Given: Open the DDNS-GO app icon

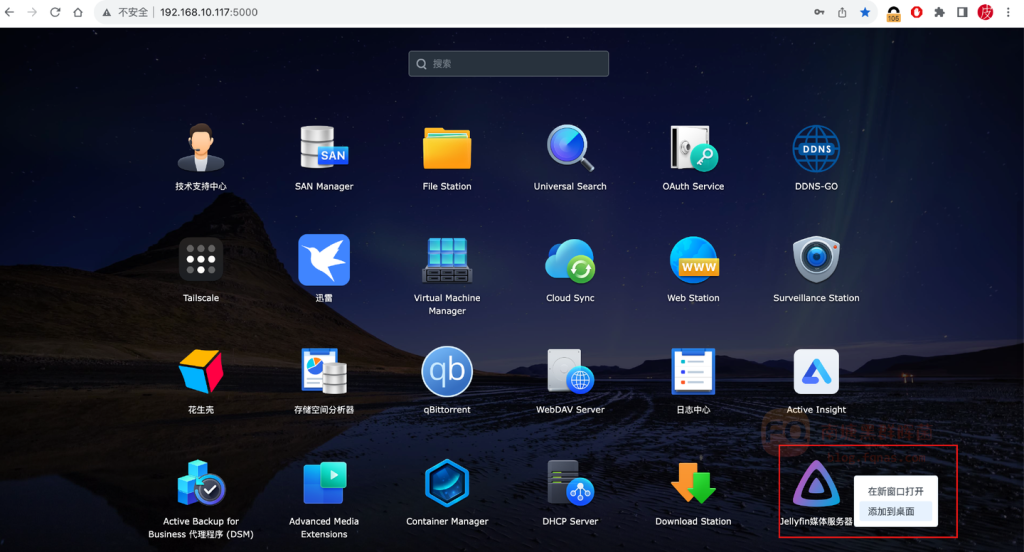Looking at the screenshot, I should pyautogui.click(x=816, y=149).
